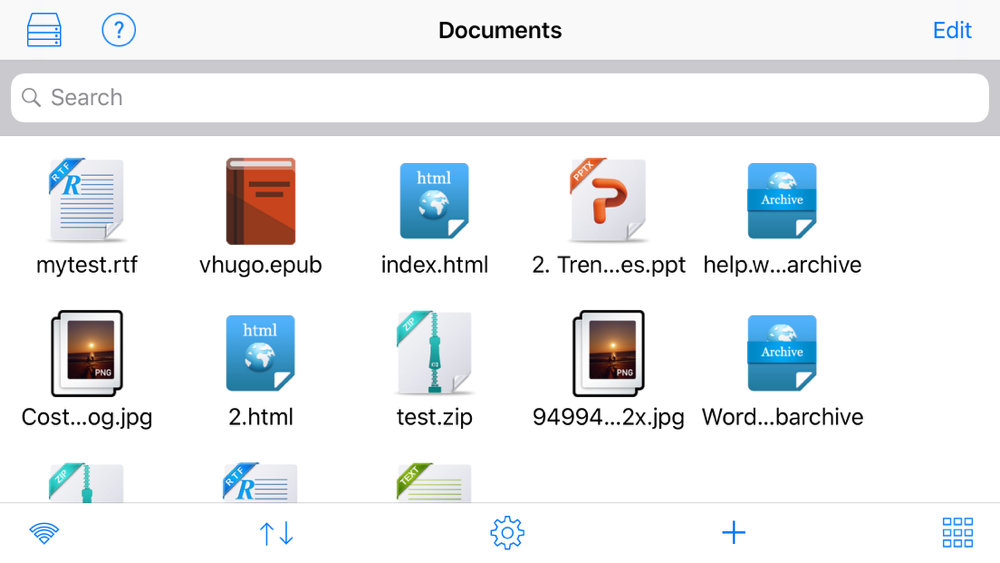Open the vhugo.epub book icon
This screenshot has height=563, width=1000.
pos(261,201)
